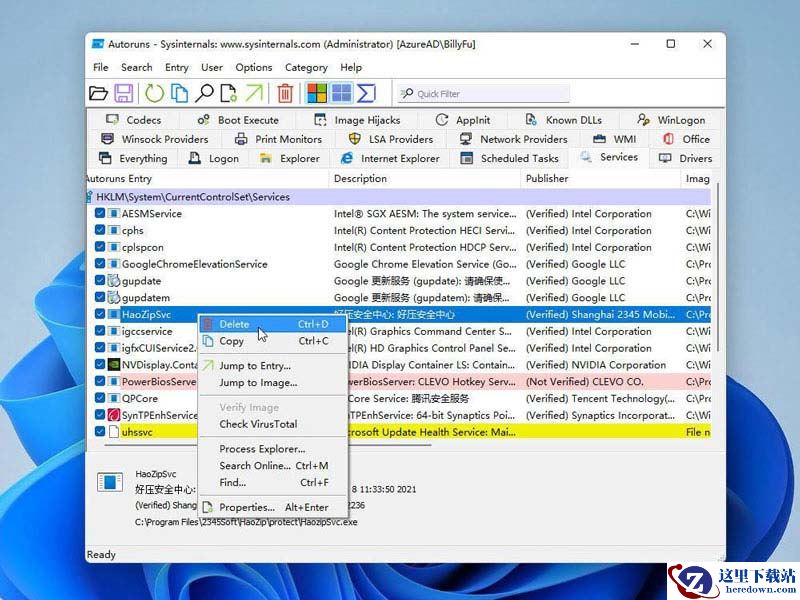
Task: Uncheck the HaoZipSvc entry checkbox
Action: click(x=100, y=314)
